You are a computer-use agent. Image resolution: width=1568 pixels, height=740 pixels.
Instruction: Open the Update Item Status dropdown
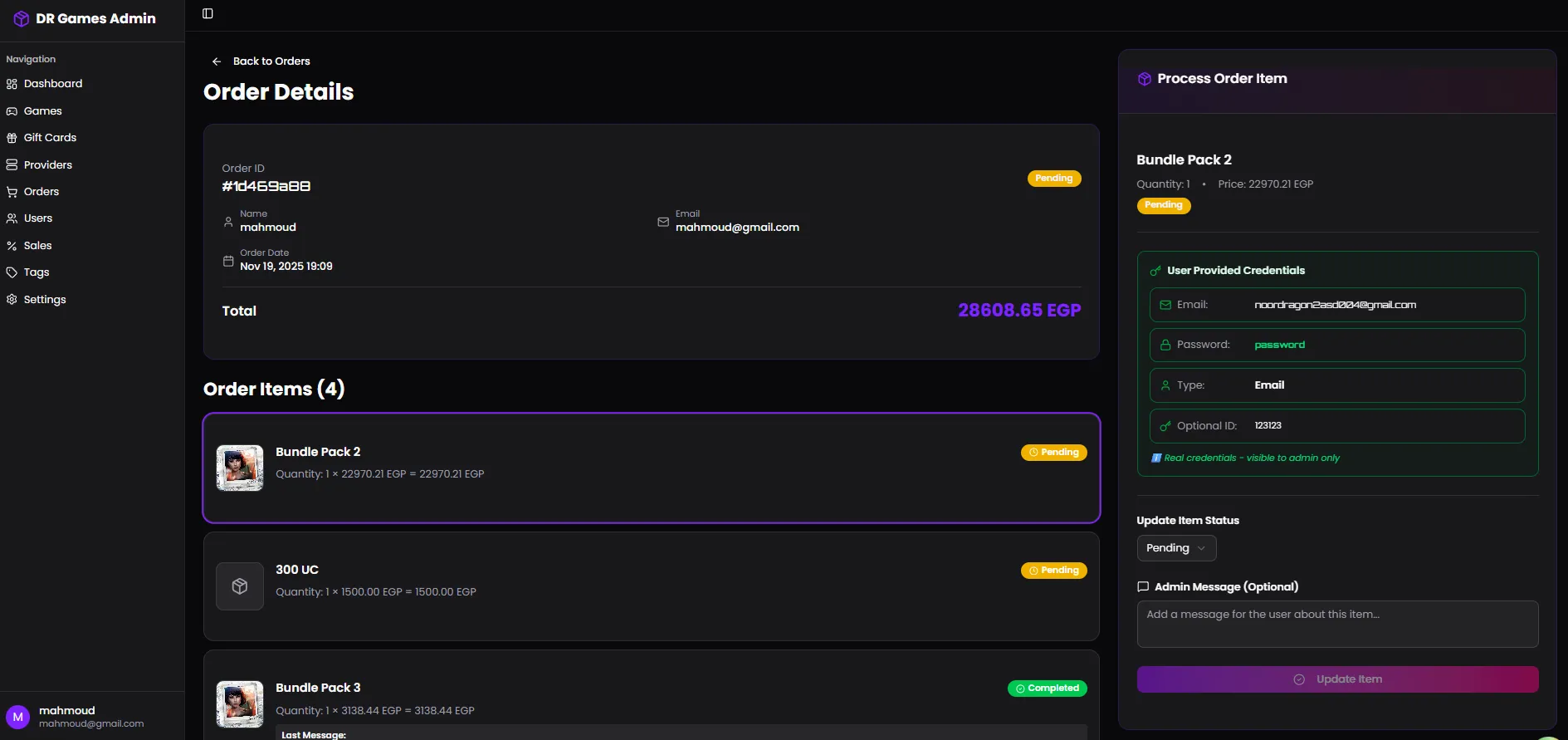1175,548
